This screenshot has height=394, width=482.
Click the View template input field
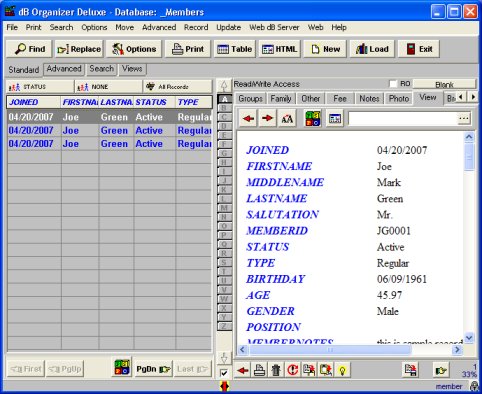[x=403, y=118]
